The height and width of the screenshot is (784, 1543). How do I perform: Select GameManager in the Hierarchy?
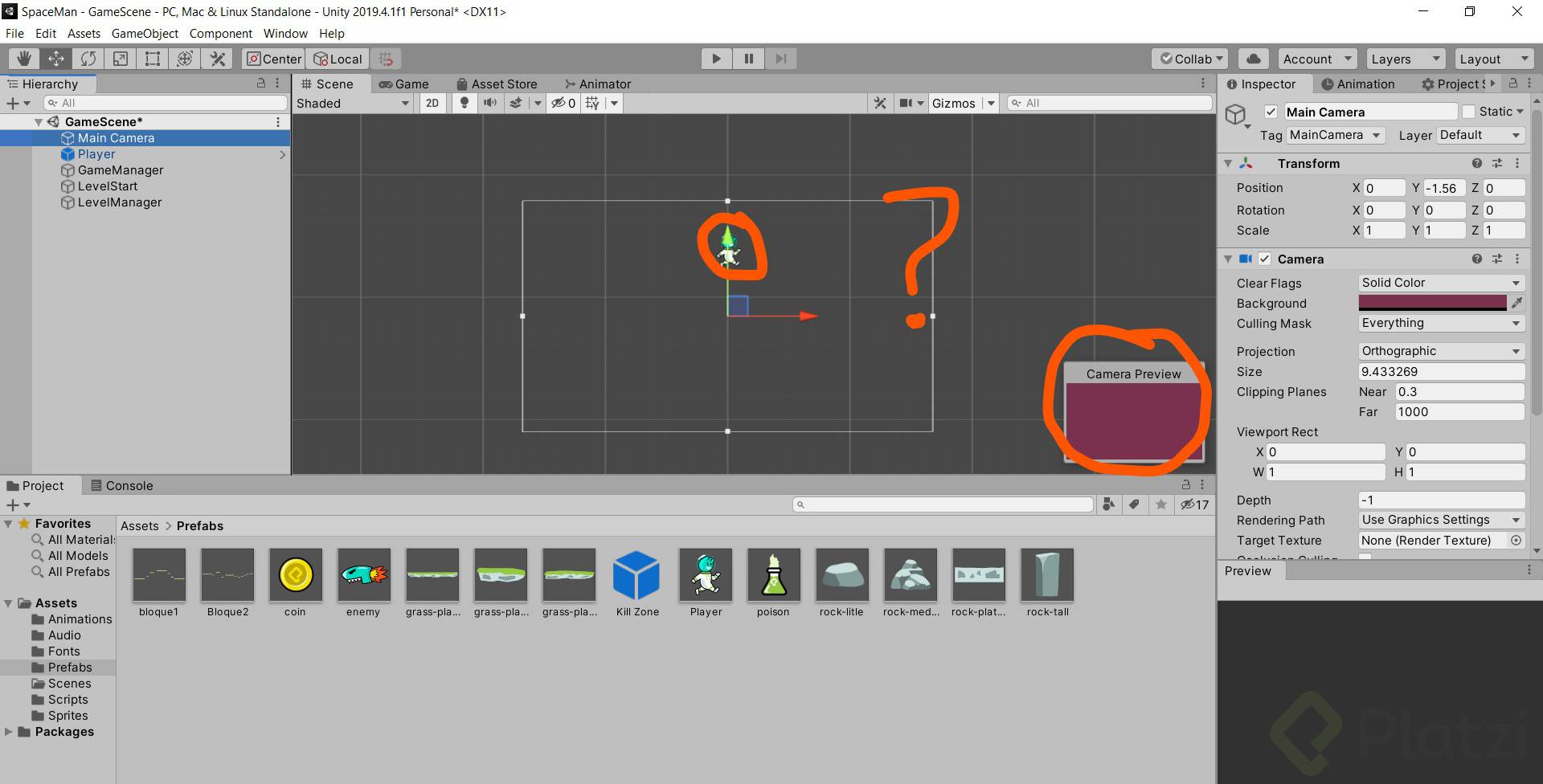tap(121, 170)
